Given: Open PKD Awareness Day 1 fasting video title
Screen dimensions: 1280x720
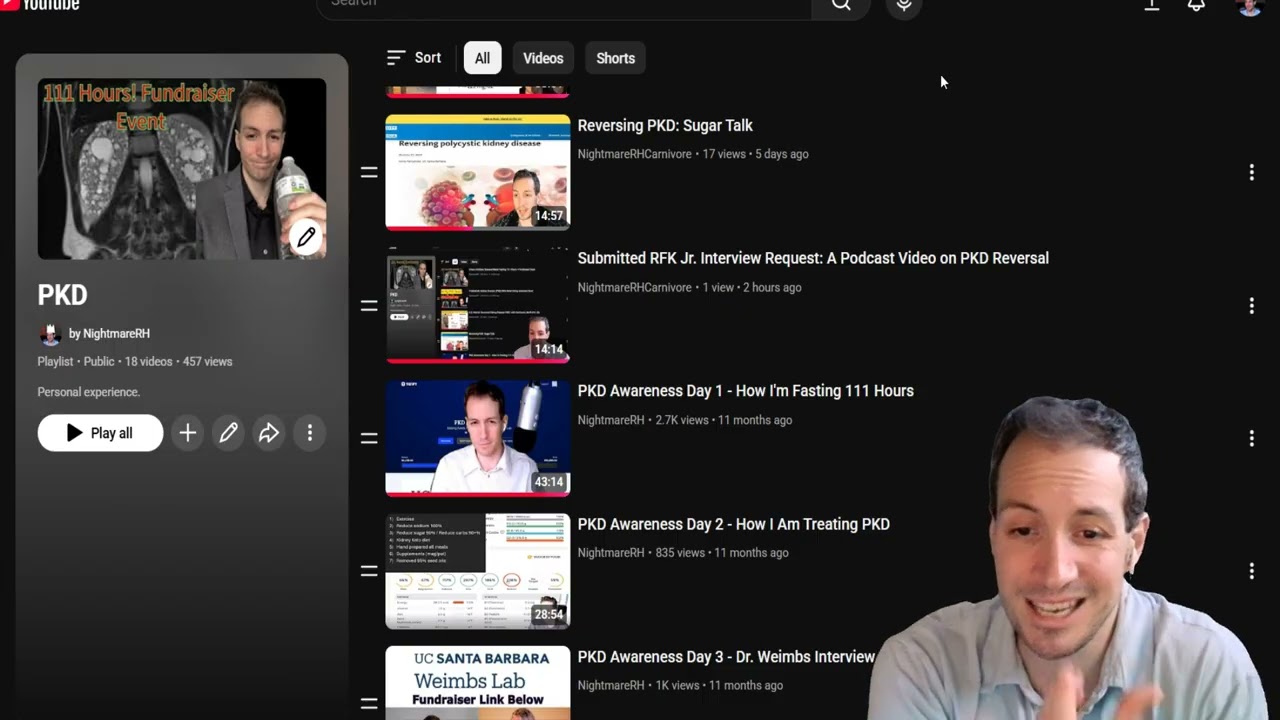Looking at the screenshot, I should pos(746,391).
